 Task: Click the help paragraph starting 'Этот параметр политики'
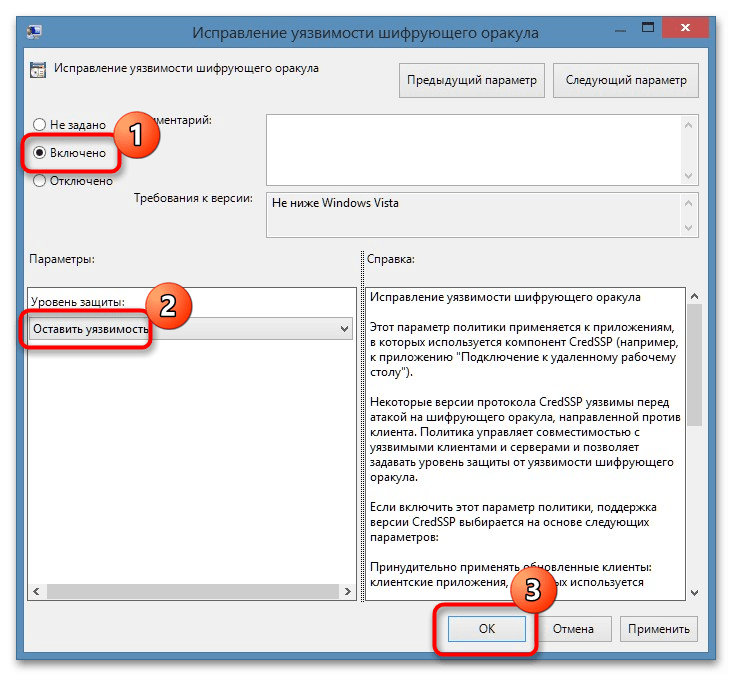coord(523,350)
